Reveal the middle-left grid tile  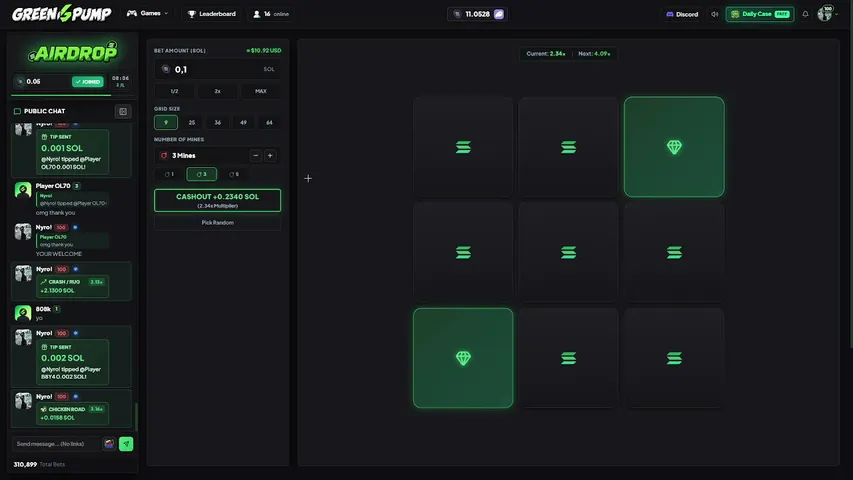click(463, 253)
